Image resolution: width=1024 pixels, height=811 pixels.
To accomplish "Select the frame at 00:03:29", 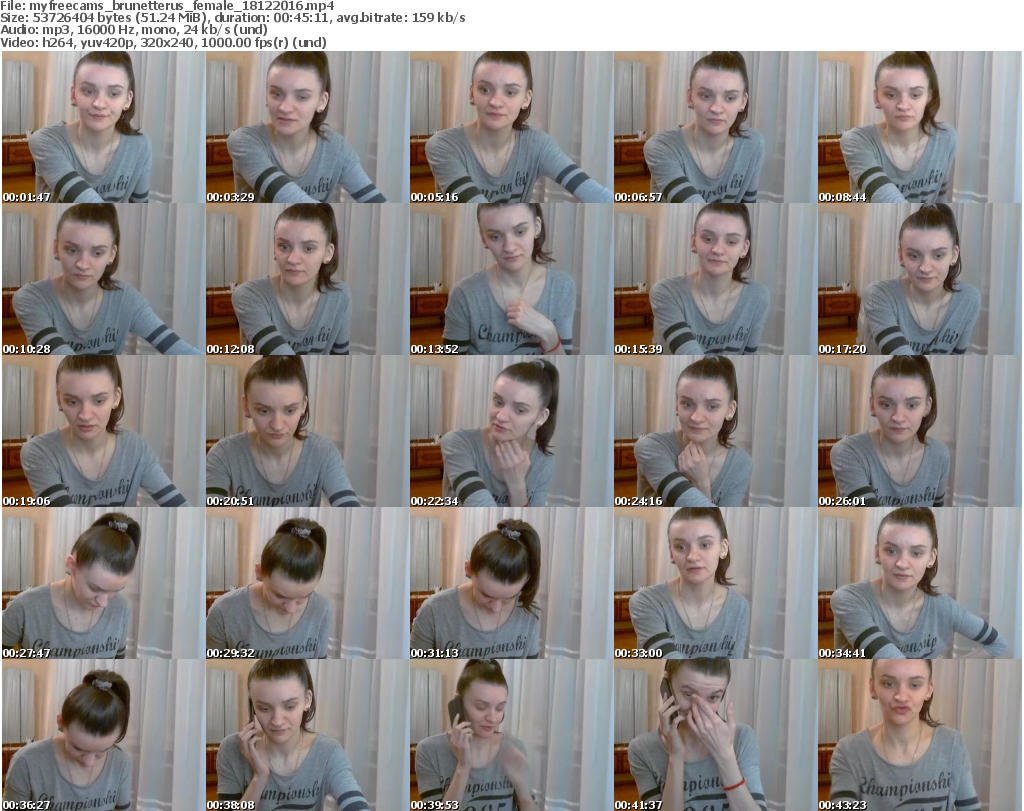I will 307,127.
